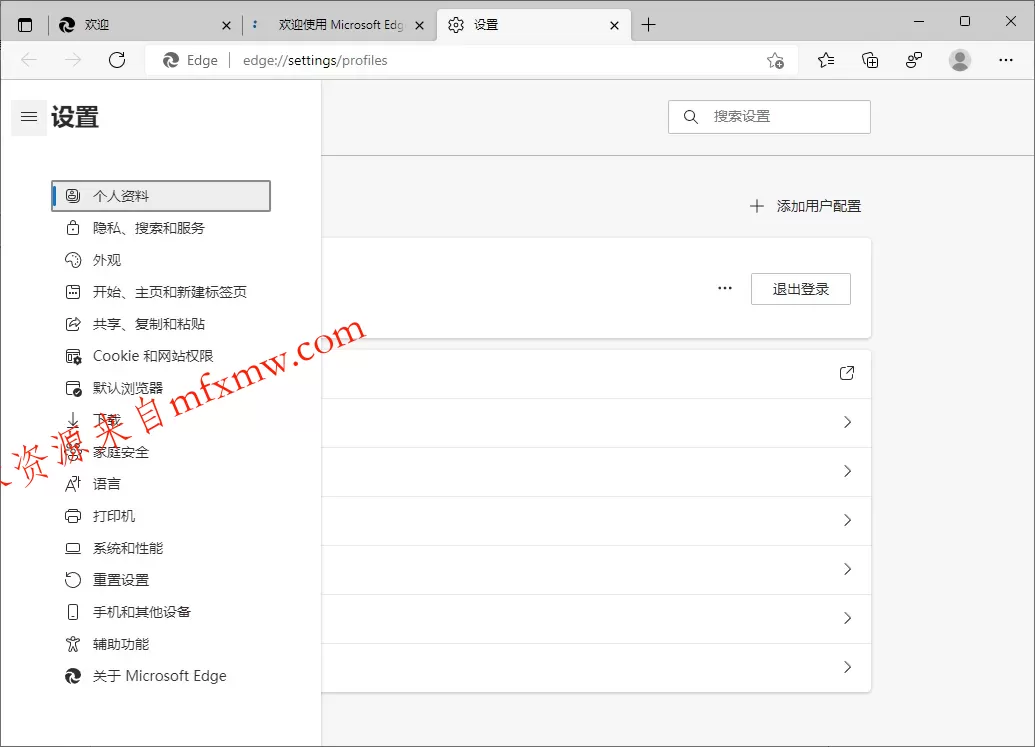Close the 欢迎使用 Microsoft Edge tab

point(419,25)
